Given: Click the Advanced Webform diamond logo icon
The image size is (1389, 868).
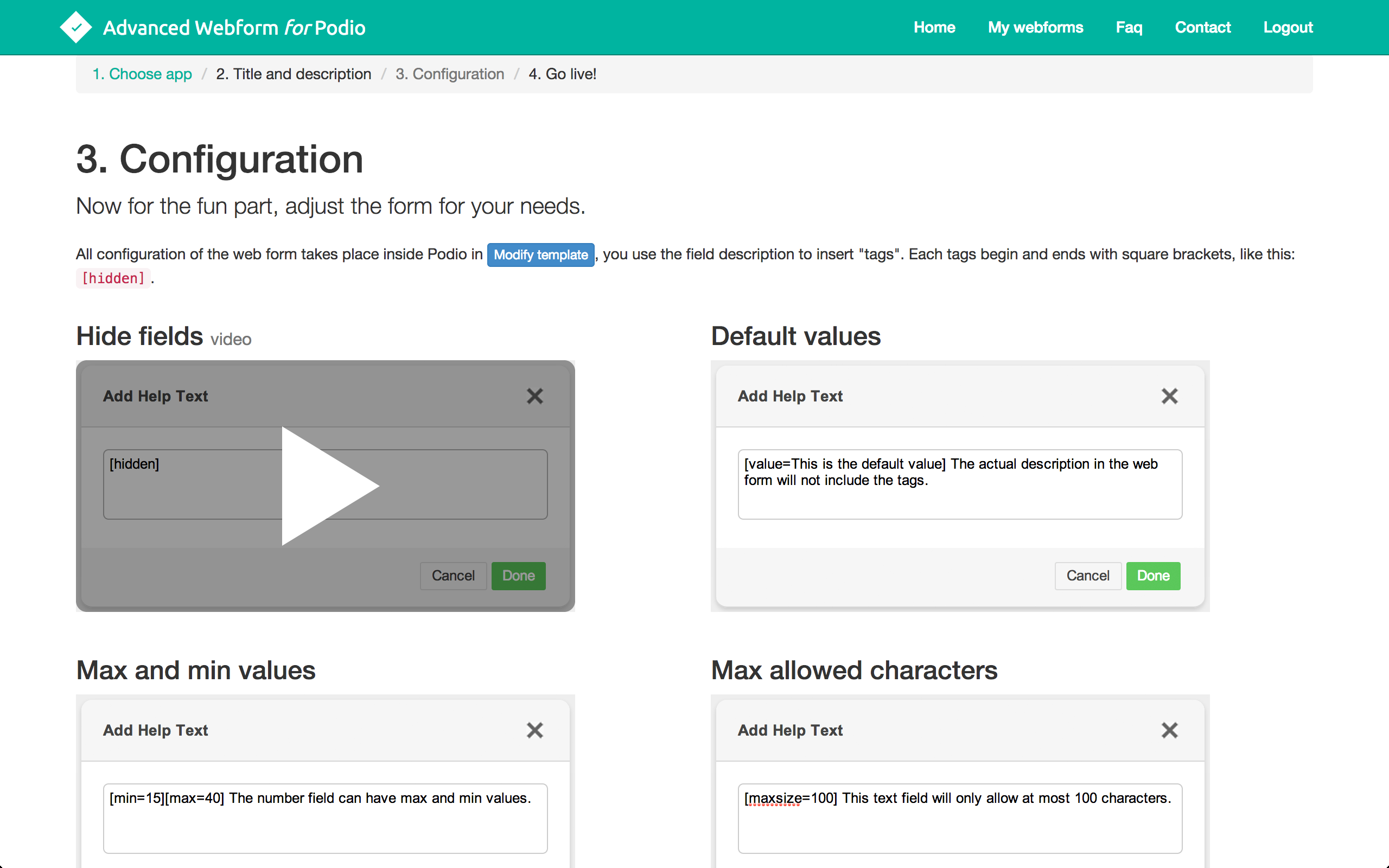Looking at the screenshot, I should click(x=76, y=27).
